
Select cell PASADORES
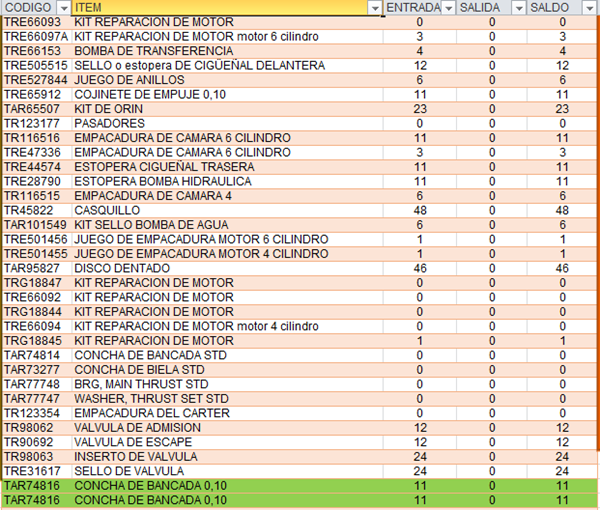[227, 124]
